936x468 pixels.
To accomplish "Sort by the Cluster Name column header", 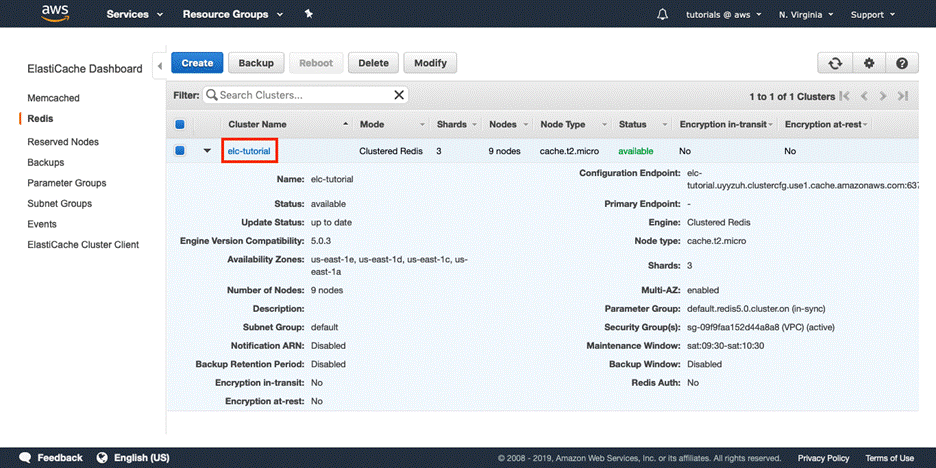I will [x=257, y=125].
